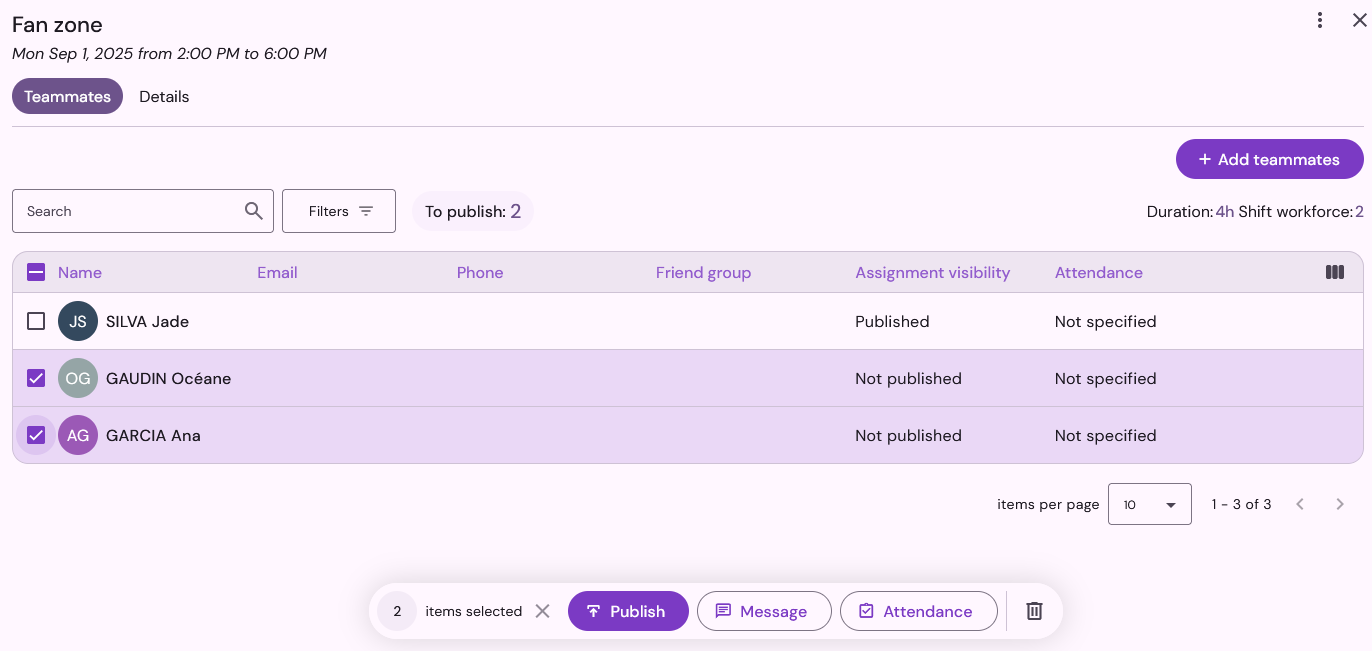Click the search magnifier icon
Viewport: 1372px width, 651px height.
pos(254,211)
